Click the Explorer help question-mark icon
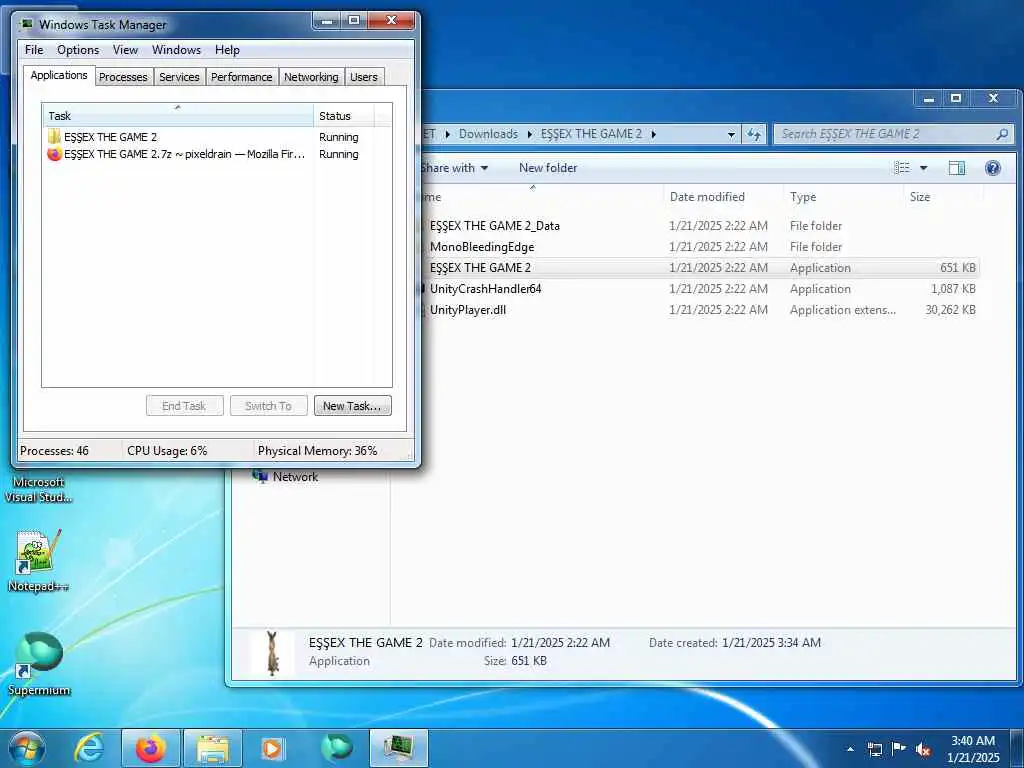This screenshot has width=1024, height=768. tap(993, 168)
